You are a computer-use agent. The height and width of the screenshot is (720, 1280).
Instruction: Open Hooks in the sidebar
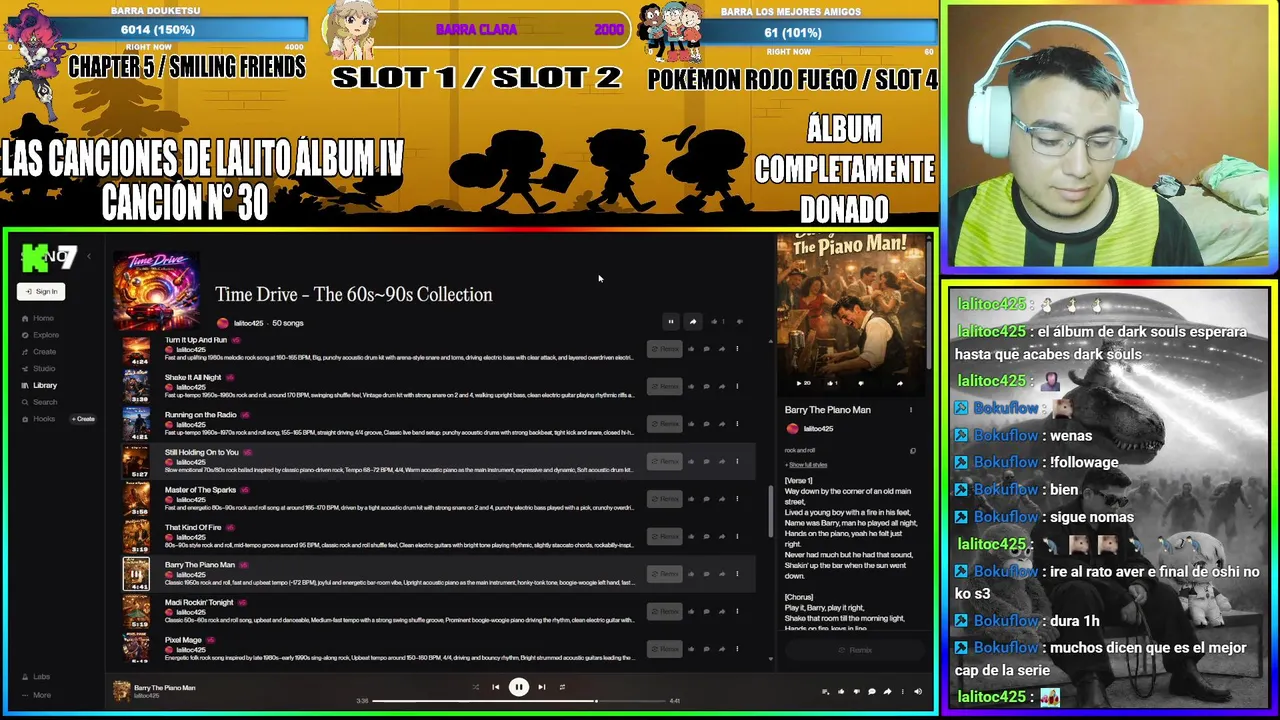(x=38, y=419)
